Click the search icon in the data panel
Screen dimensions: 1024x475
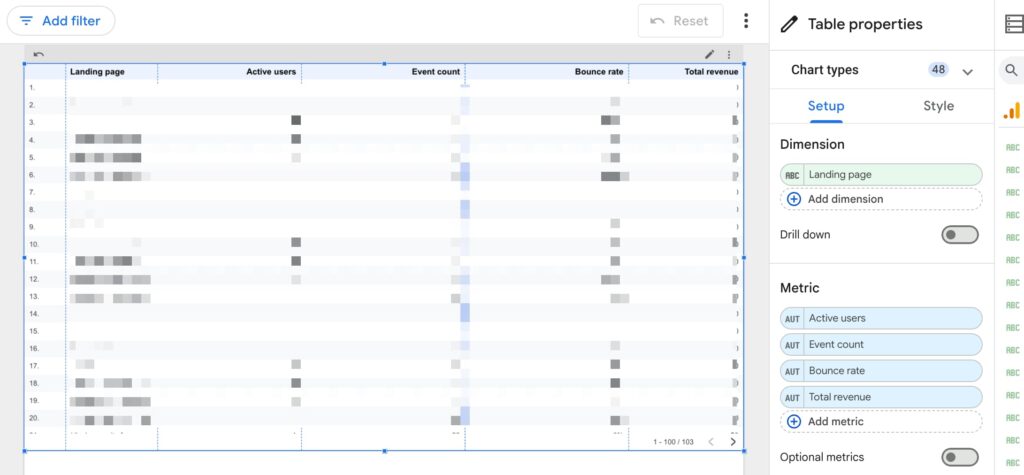point(1011,70)
